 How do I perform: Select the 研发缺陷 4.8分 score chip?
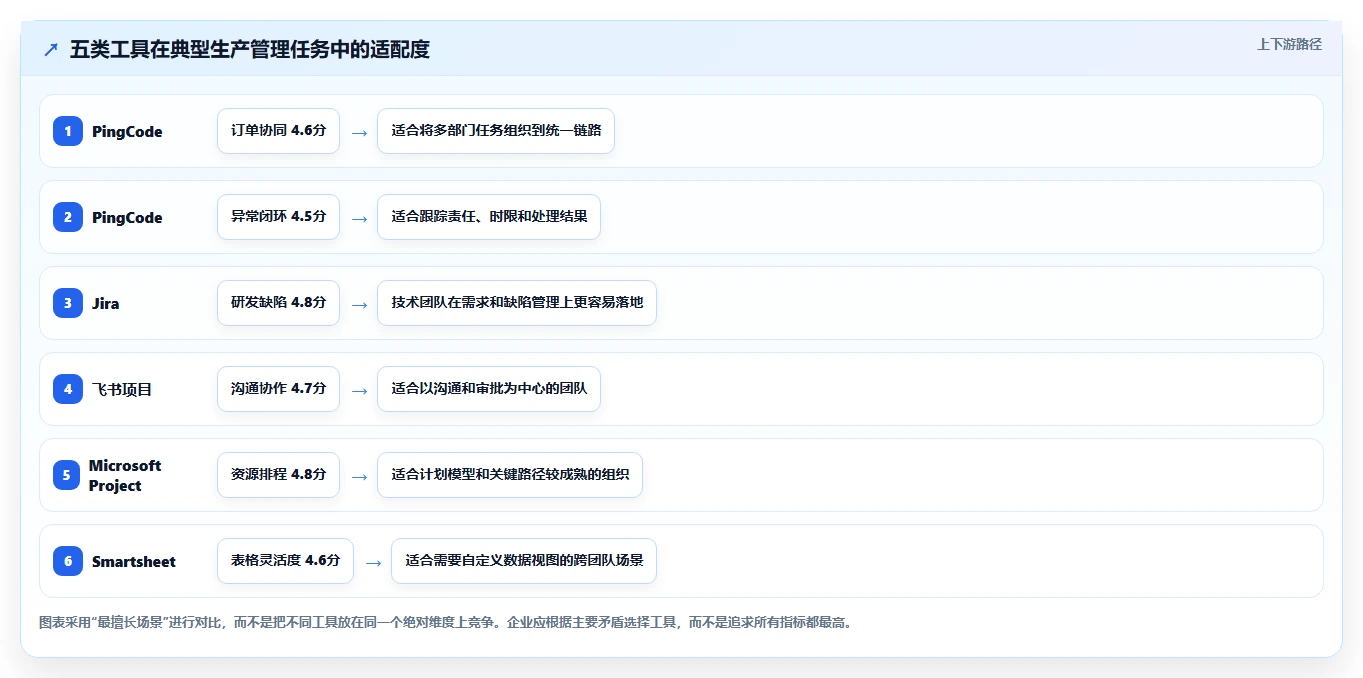coord(278,303)
